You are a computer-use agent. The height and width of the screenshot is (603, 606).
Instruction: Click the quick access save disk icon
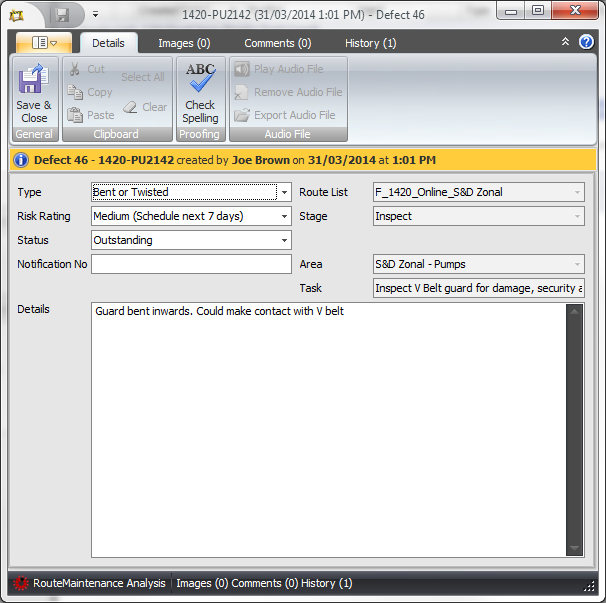(x=62, y=15)
